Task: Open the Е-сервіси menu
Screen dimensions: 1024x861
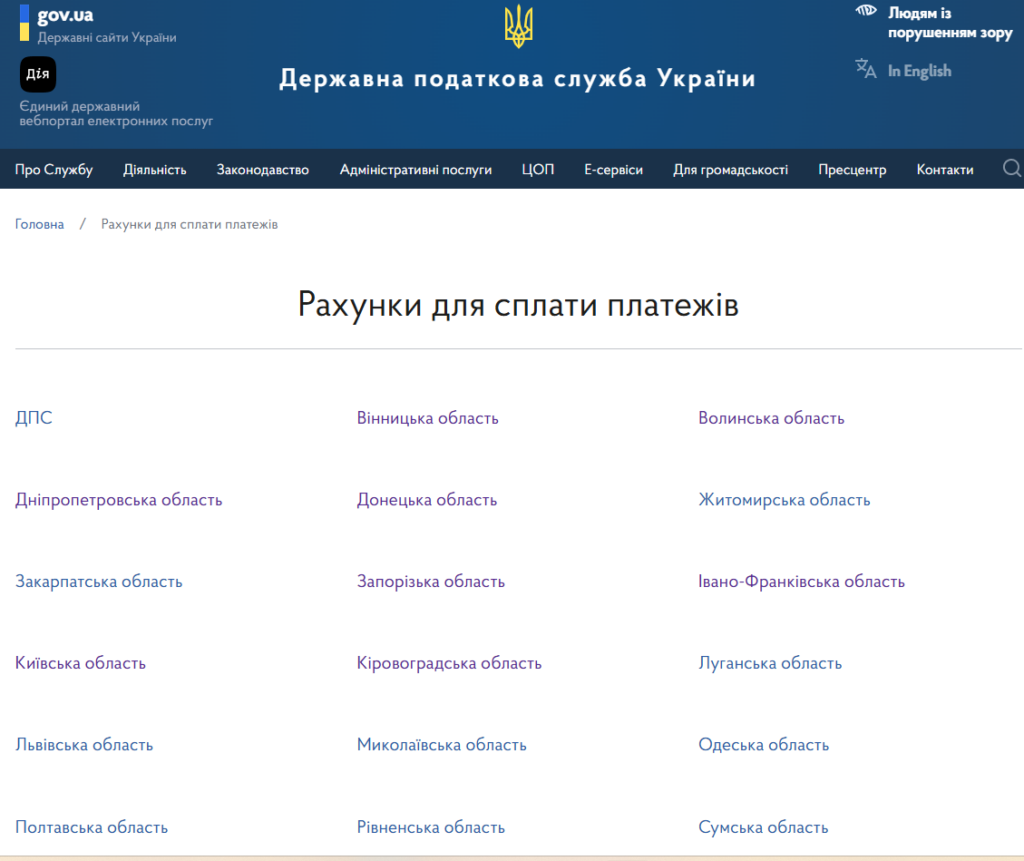Action: (x=613, y=170)
